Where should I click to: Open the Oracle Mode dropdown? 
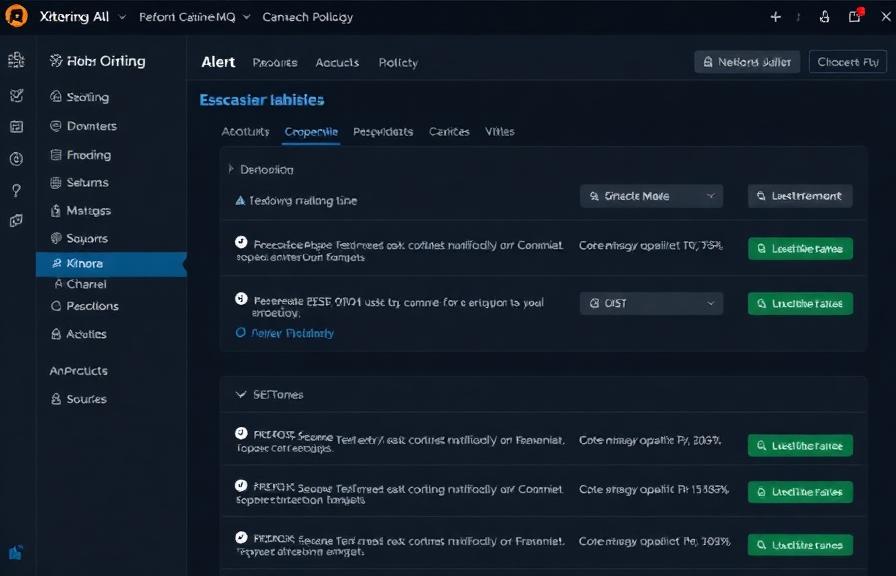click(651, 196)
